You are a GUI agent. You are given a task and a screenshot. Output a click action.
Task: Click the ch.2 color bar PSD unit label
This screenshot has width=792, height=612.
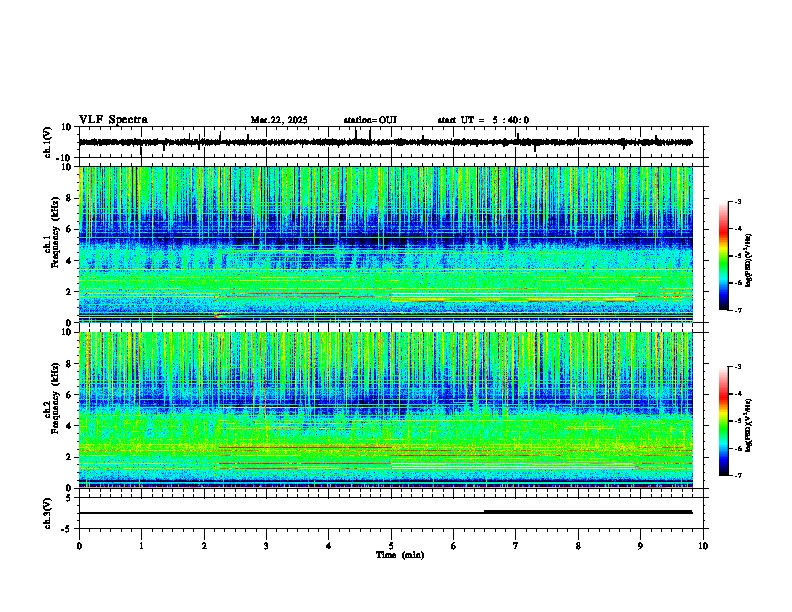click(x=749, y=425)
